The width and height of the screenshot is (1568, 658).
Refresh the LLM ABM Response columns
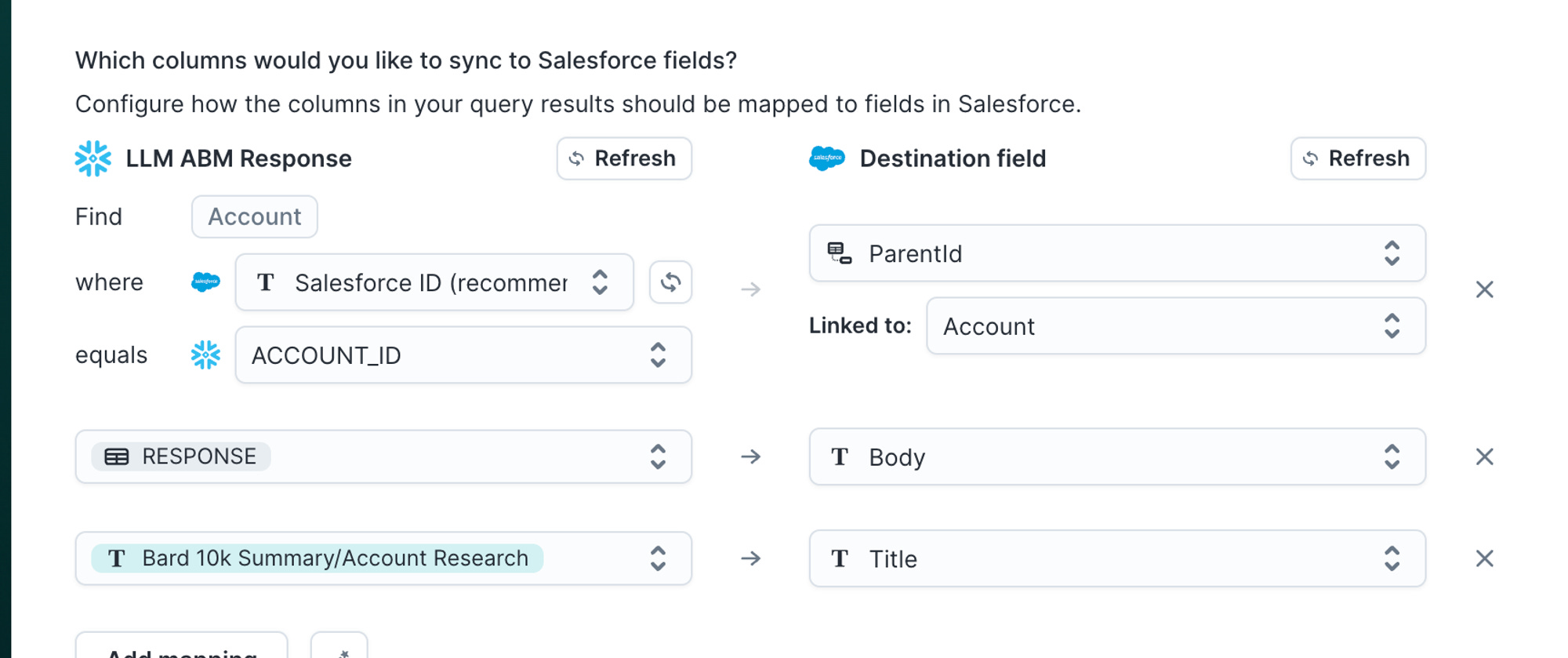[624, 158]
